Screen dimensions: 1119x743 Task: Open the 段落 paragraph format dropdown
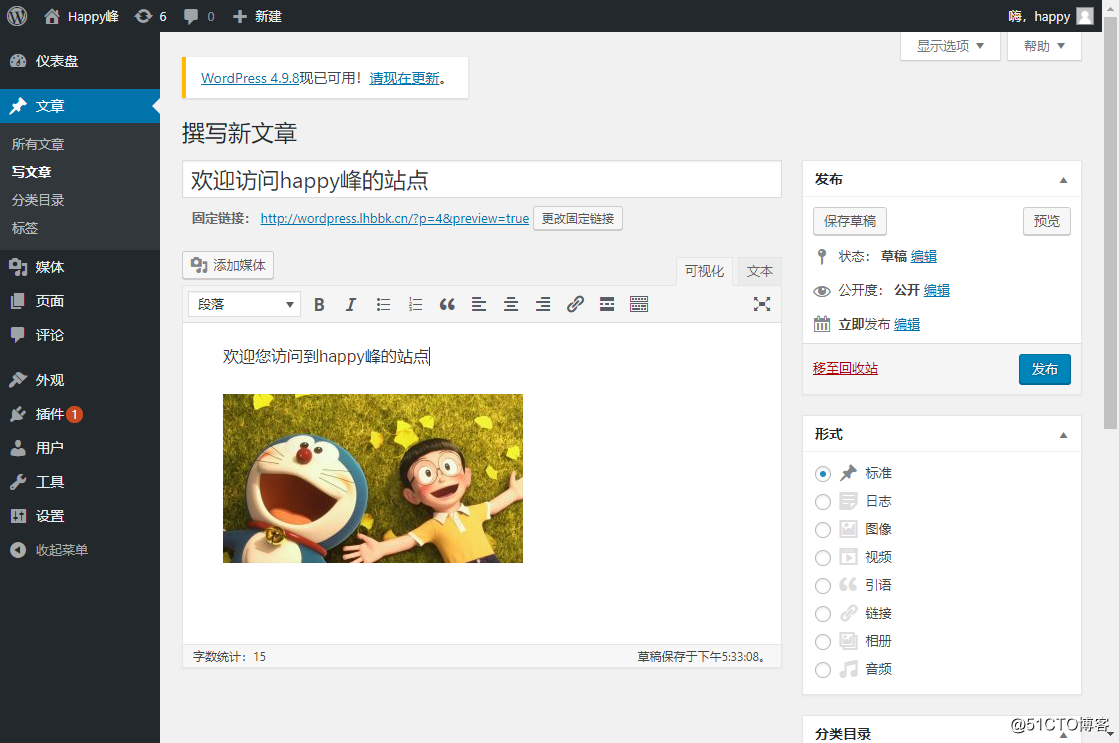(x=245, y=305)
